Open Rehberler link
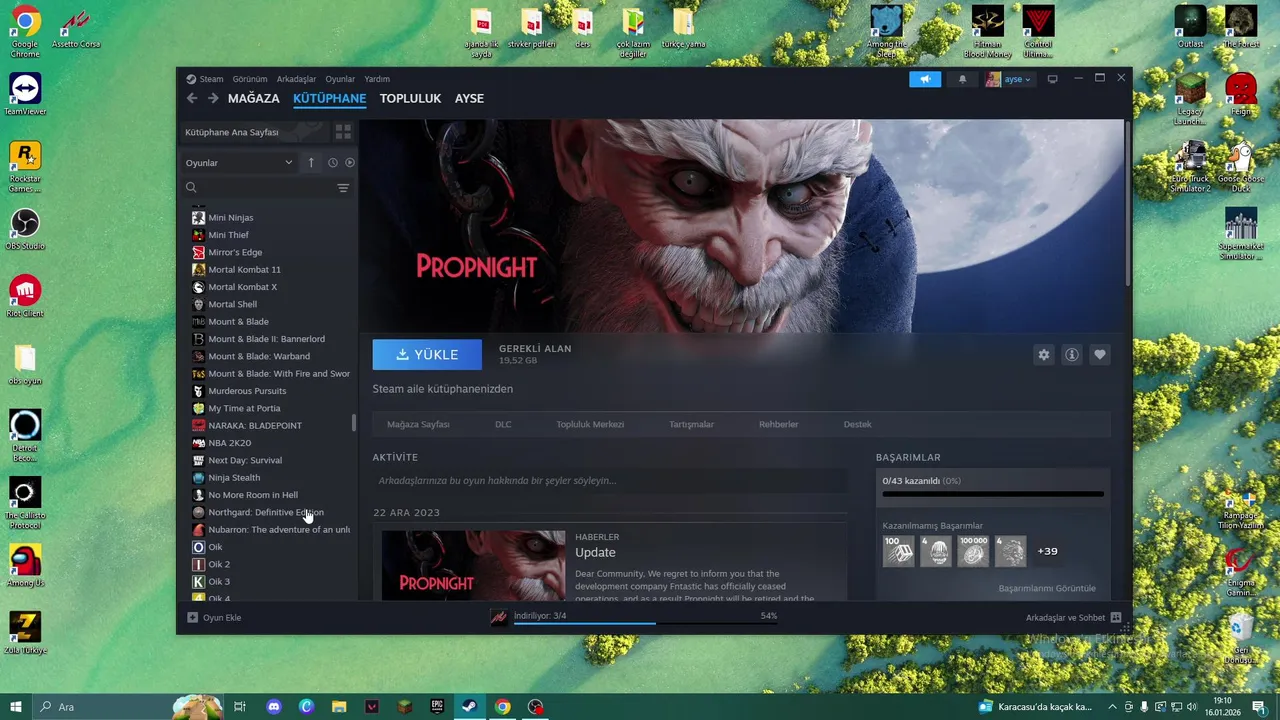The image size is (1280, 720). pyautogui.click(x=778, y=424)
